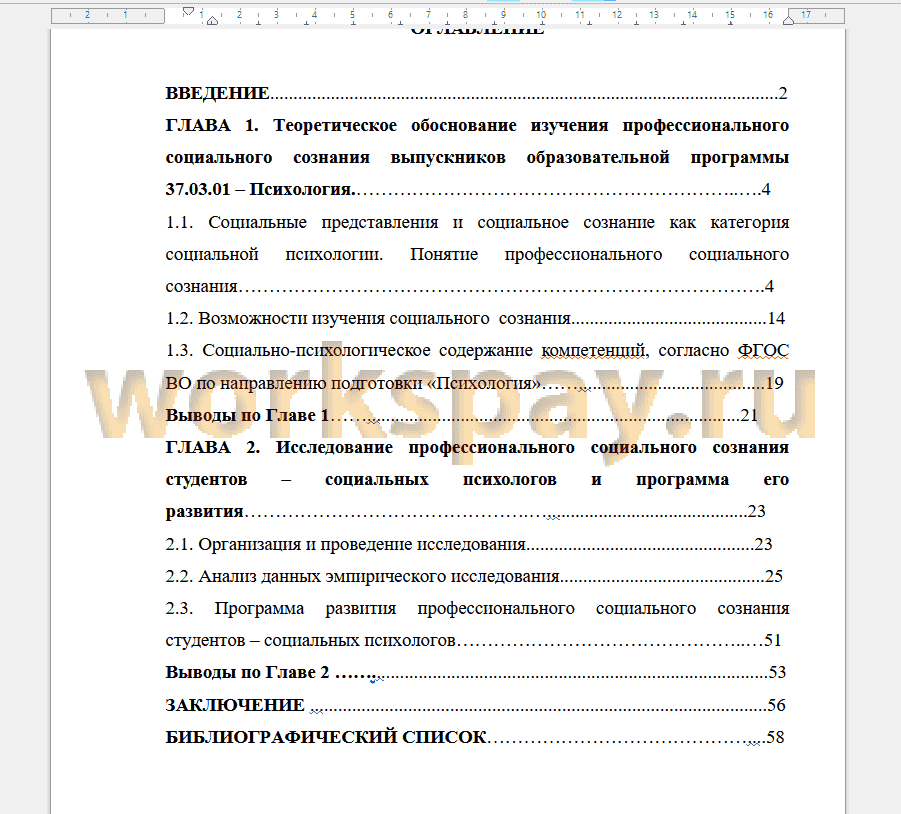Viewport: 901px width, 814px height.
Task: Click entry 2.1. Организация и проведение исследования
Action: click(x=469, y=544)
